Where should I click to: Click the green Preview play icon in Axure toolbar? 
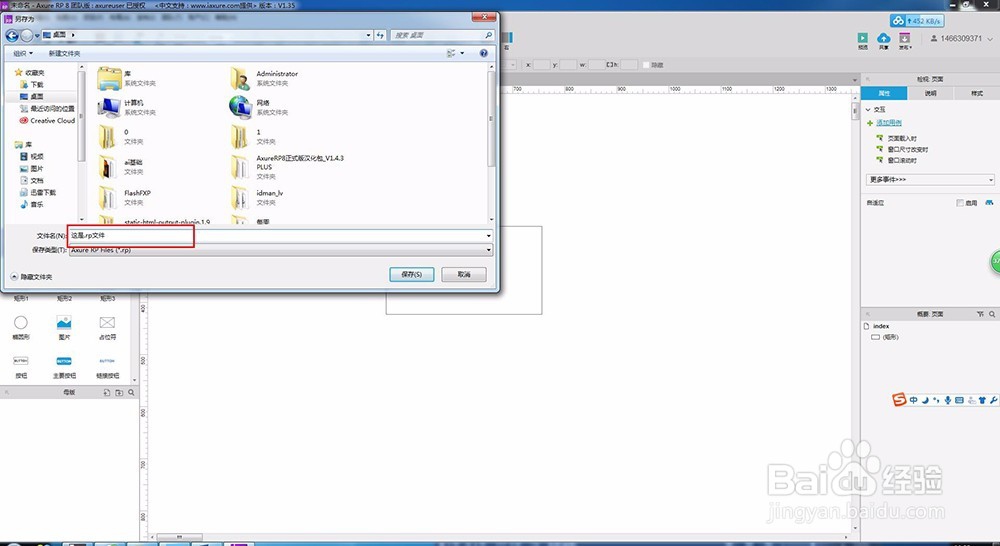coord(862,38)
